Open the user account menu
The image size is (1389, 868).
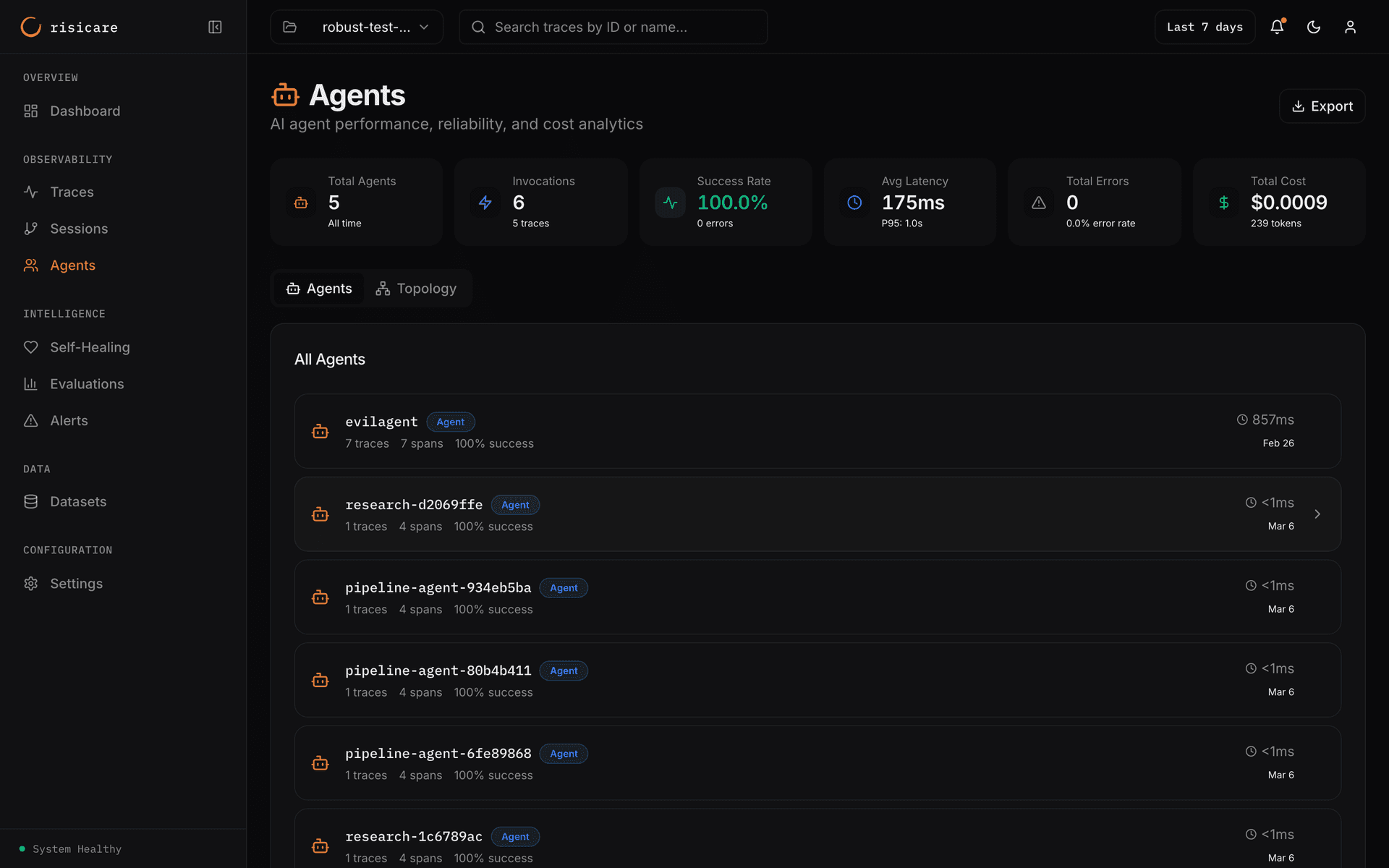1351,27
